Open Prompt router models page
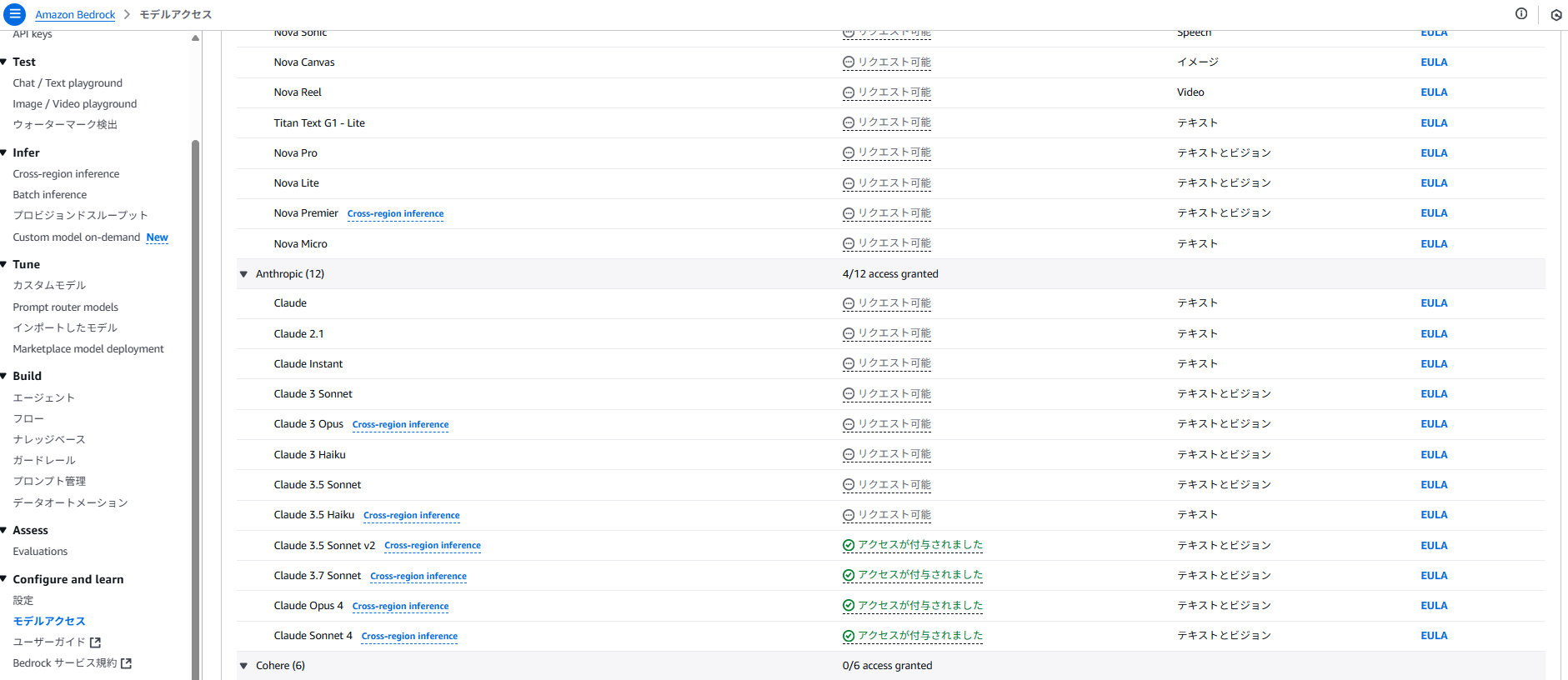This screenshot has height=680, width=1568. click(x=66, y=307)
